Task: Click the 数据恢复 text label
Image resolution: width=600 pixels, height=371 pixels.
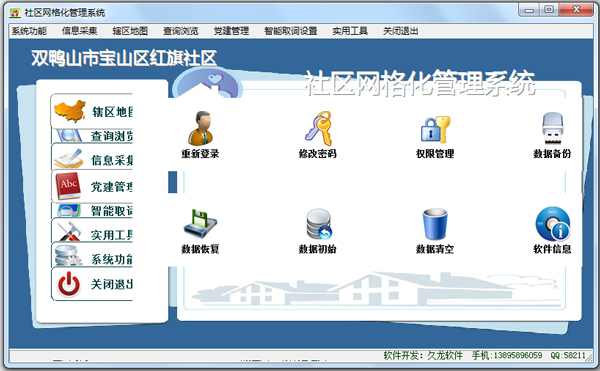Action: [200, 249]
